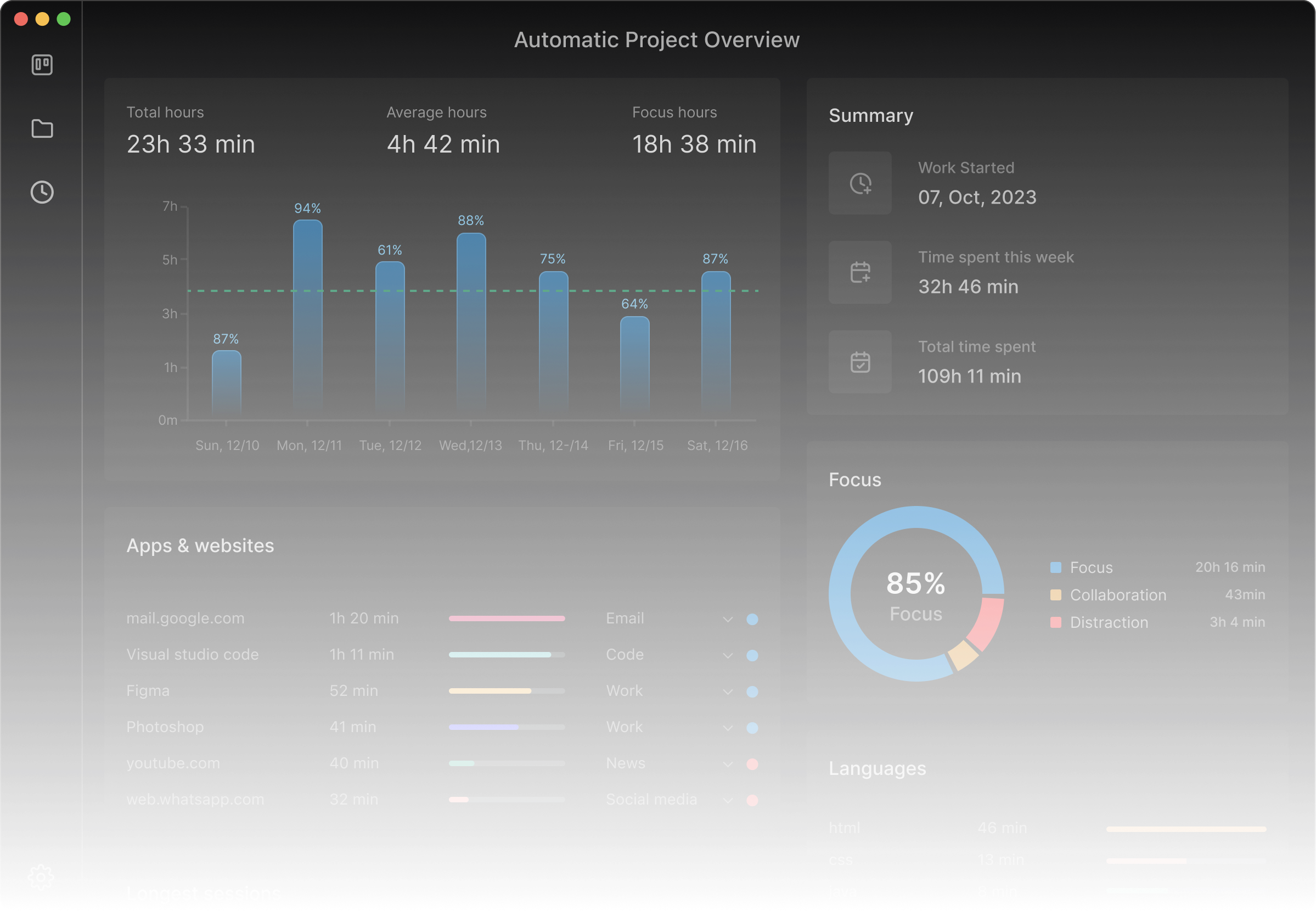
Task: Click the Time spent this week calendar icon
Action: tap(860, 272)
